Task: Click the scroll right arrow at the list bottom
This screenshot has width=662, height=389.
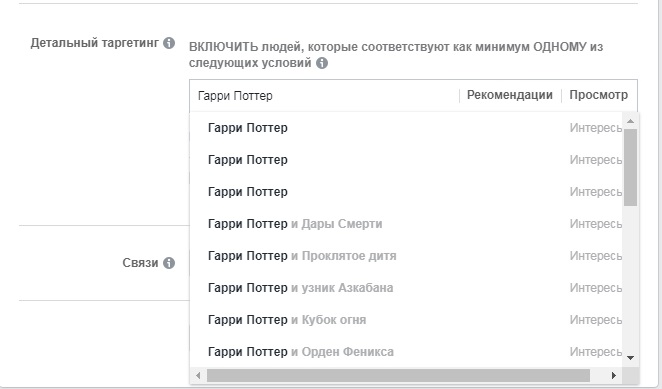Action: click(614, 375)
